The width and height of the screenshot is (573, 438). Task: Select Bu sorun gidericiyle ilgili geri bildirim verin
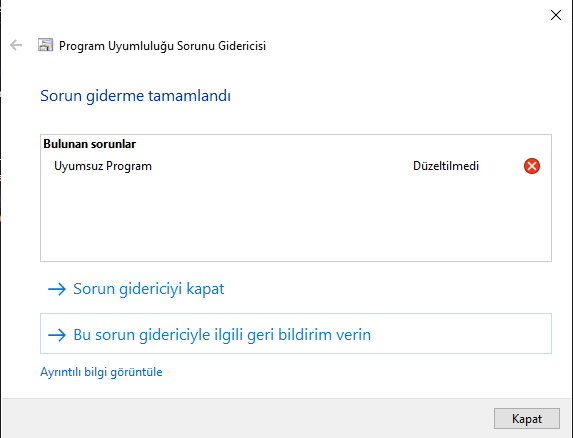pos(296,334)
